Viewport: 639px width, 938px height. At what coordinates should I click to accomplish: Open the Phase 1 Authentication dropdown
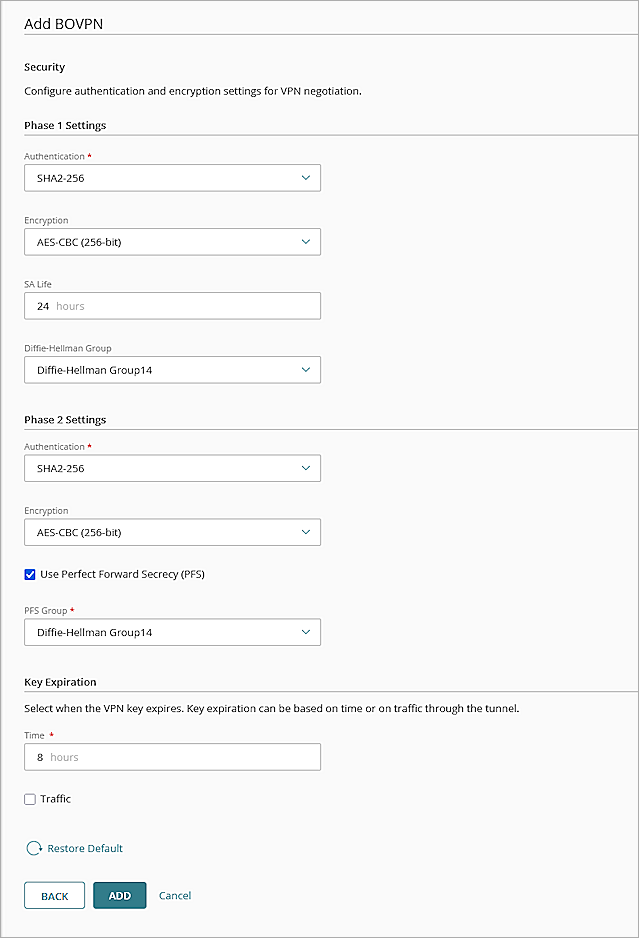(x=172, y=177)
